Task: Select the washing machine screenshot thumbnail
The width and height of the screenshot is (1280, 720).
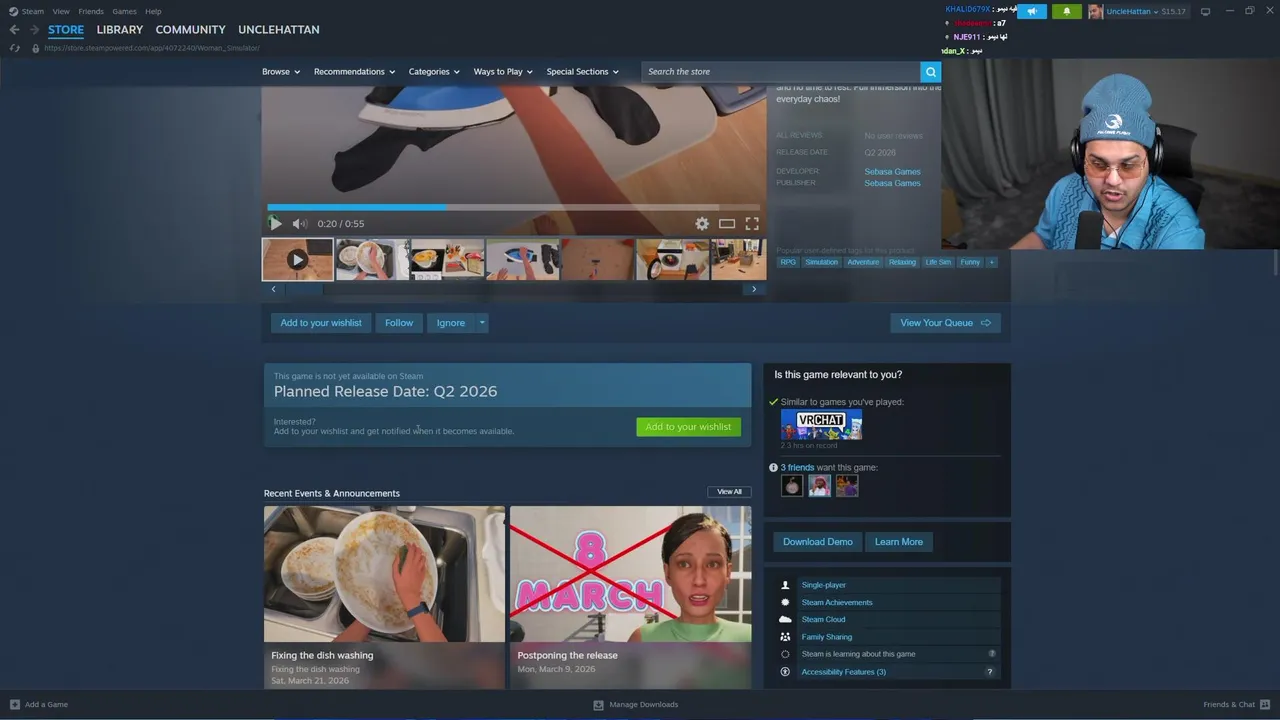Action: tap(672, 260)
